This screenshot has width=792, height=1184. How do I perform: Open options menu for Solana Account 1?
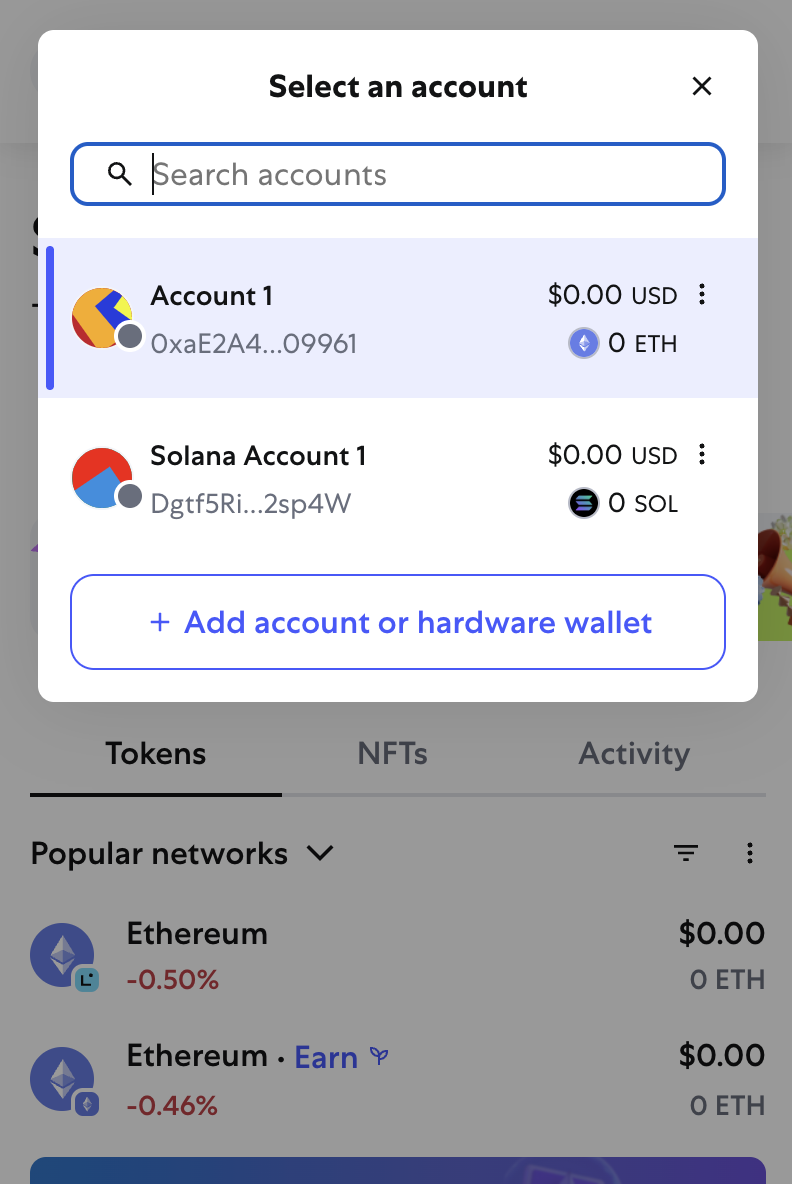tap(701, 455)
